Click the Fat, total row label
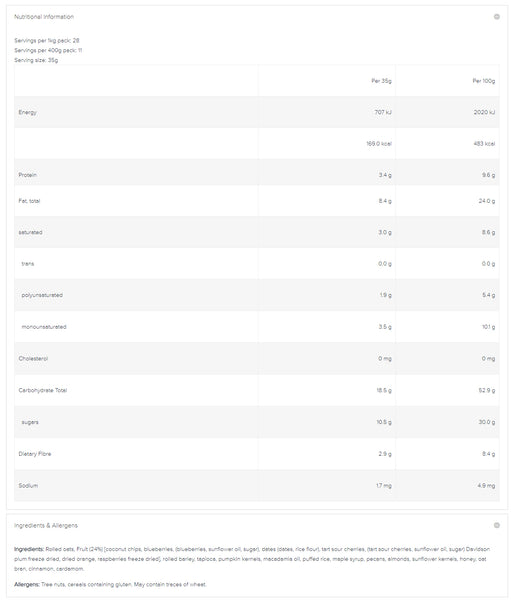 click(x=29, y=201)
